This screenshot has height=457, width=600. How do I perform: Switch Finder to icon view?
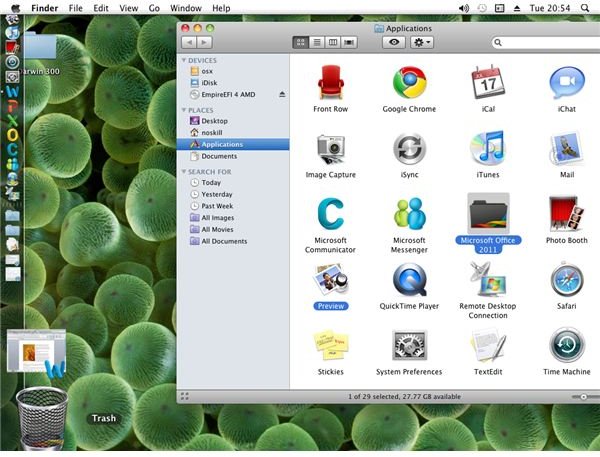click(x=301, y=42)
